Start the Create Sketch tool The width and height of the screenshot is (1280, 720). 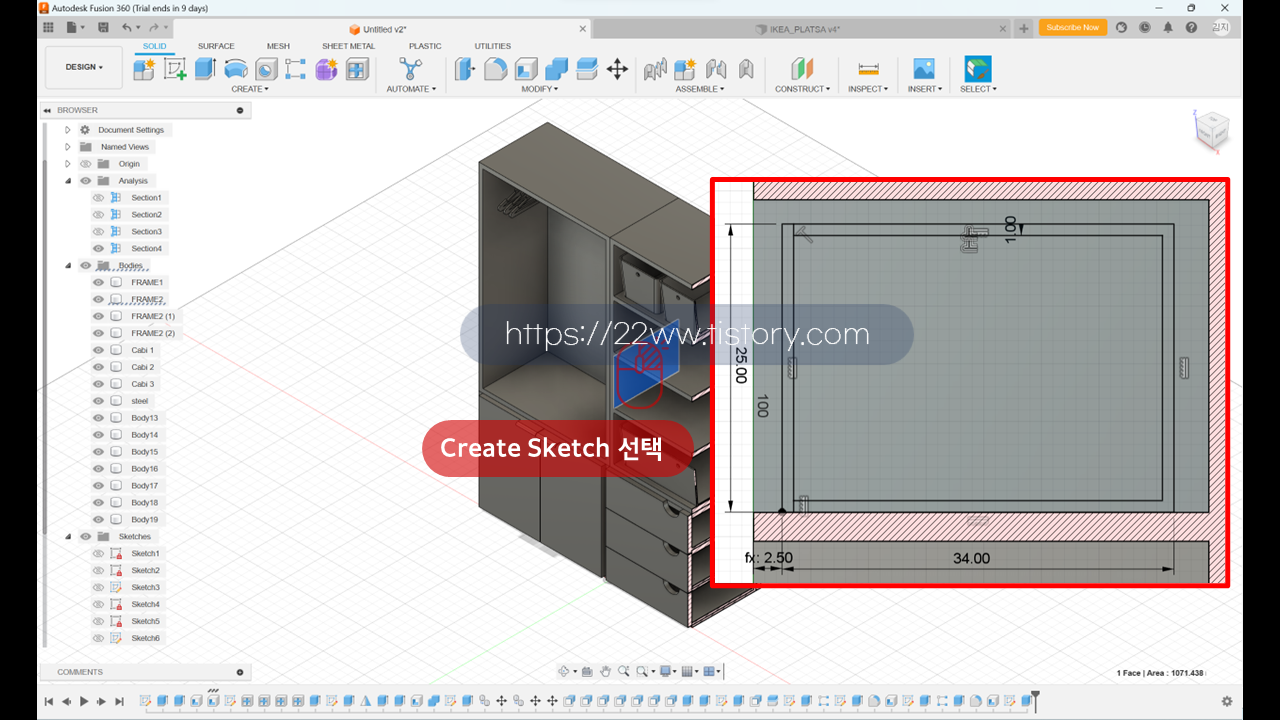click(x=175, y=69)
